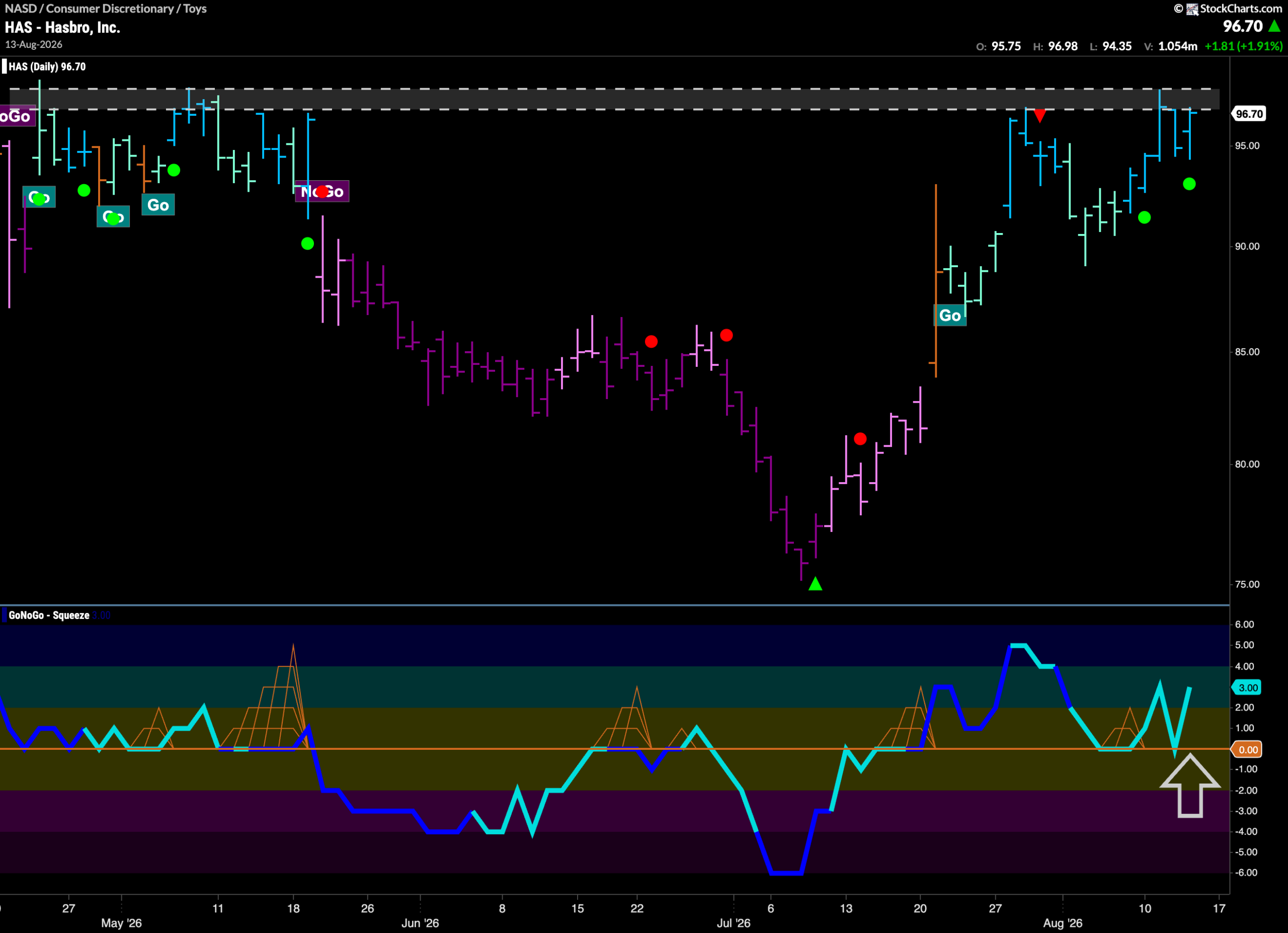Click the orange squeeze grid peak near June 22

[636, 688]
